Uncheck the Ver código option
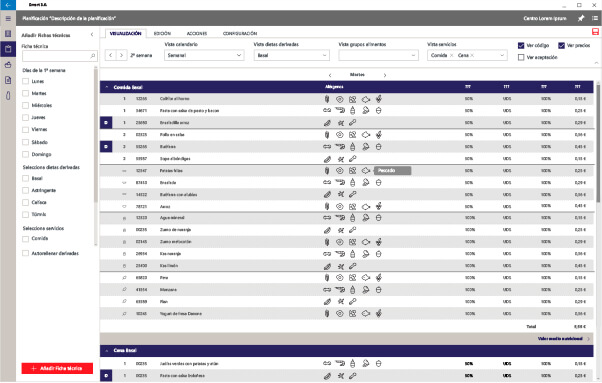 pos(521,46)
